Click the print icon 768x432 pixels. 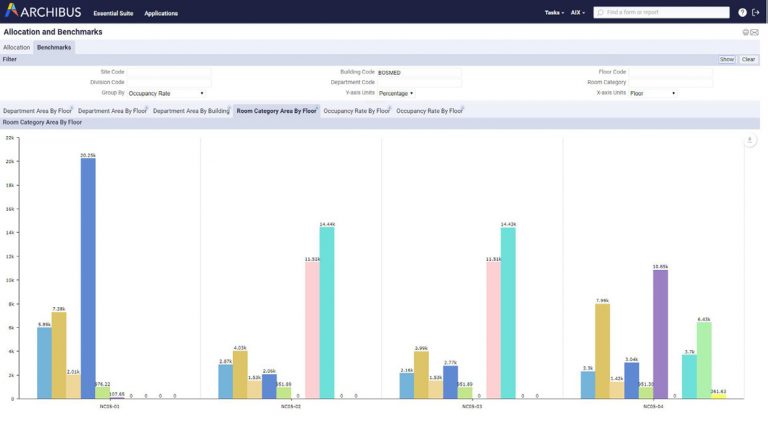click(x=745, y=32)
